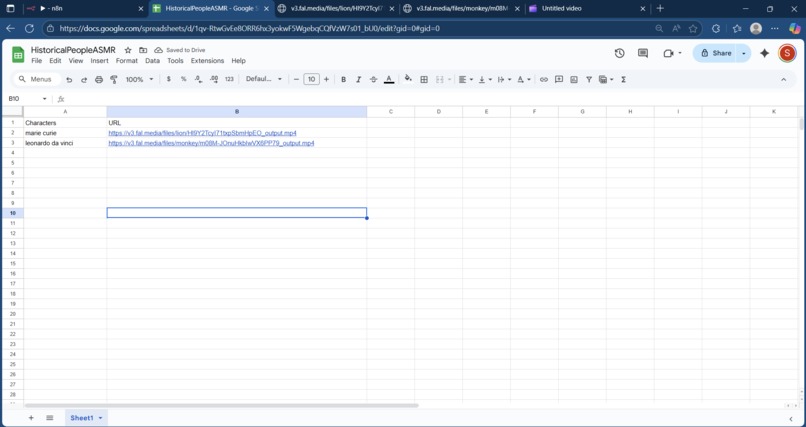Add a new sheet with plus button
The image size is (806, 427).
[31, 418]
